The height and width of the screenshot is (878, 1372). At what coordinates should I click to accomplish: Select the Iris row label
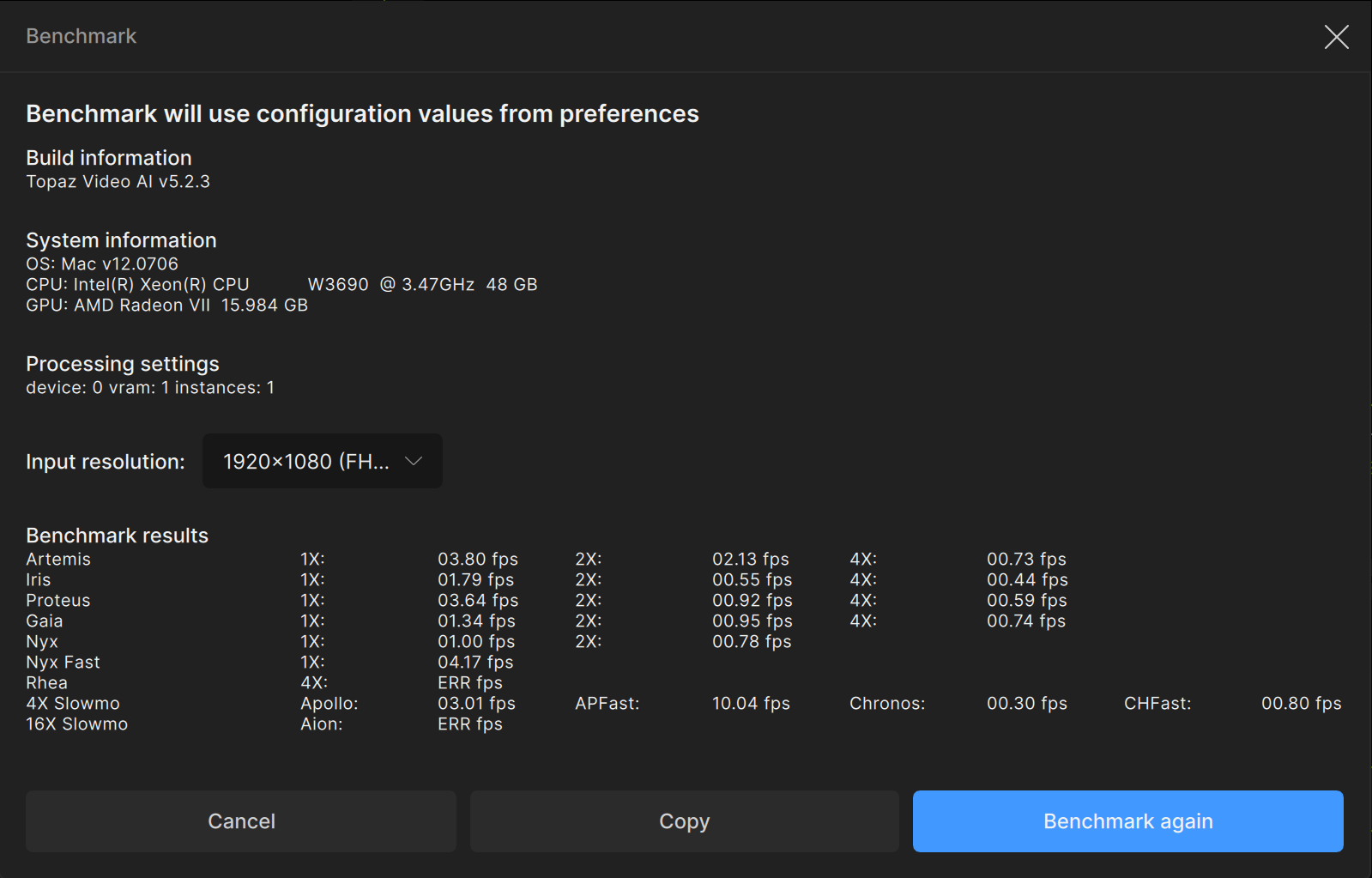39,580
